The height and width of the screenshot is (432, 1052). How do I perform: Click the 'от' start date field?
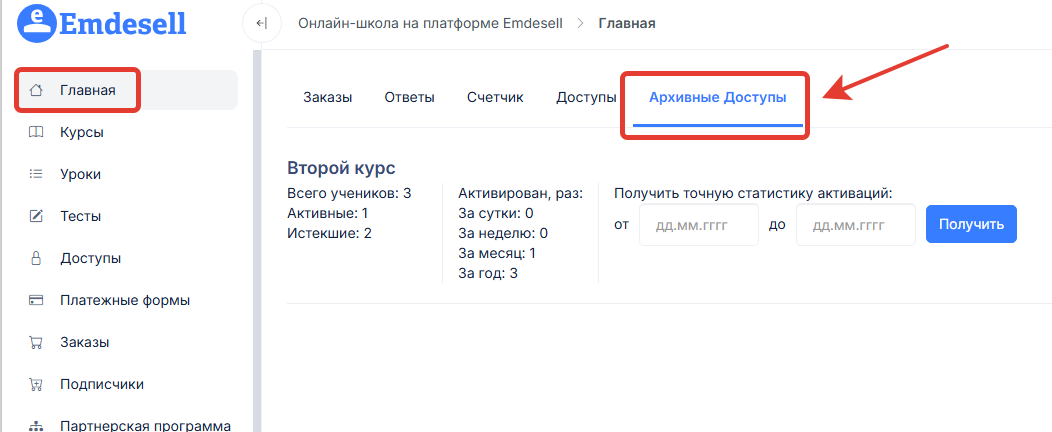[x=698, y=225]
